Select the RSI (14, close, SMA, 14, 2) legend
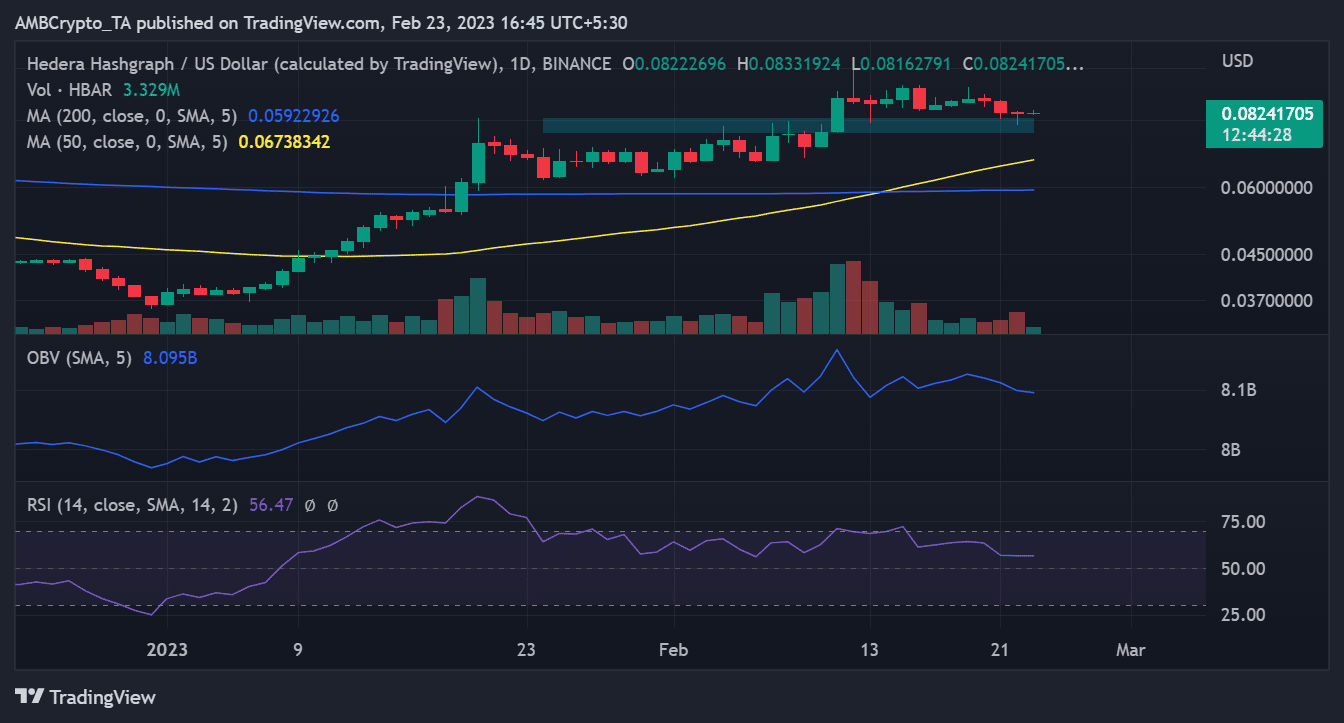The width and height of the screenshot is (1344, 723). tap(132, 505)
